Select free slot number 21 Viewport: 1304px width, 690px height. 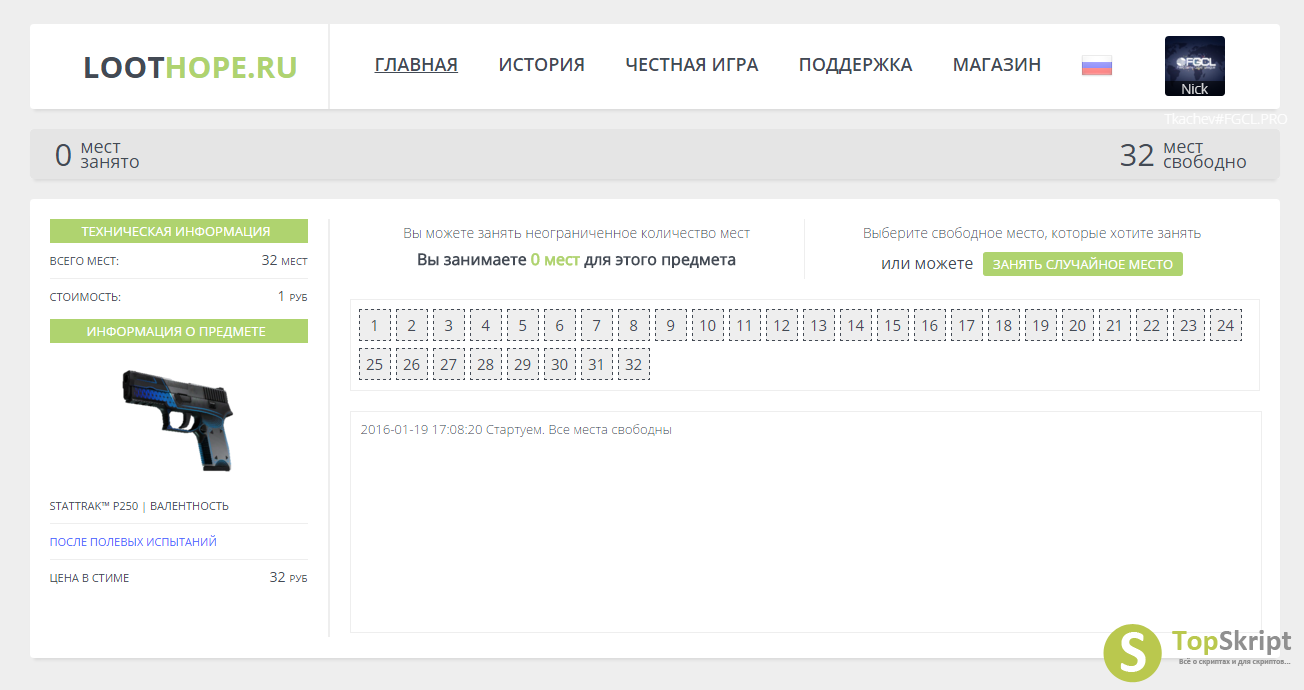point(1115,325)
